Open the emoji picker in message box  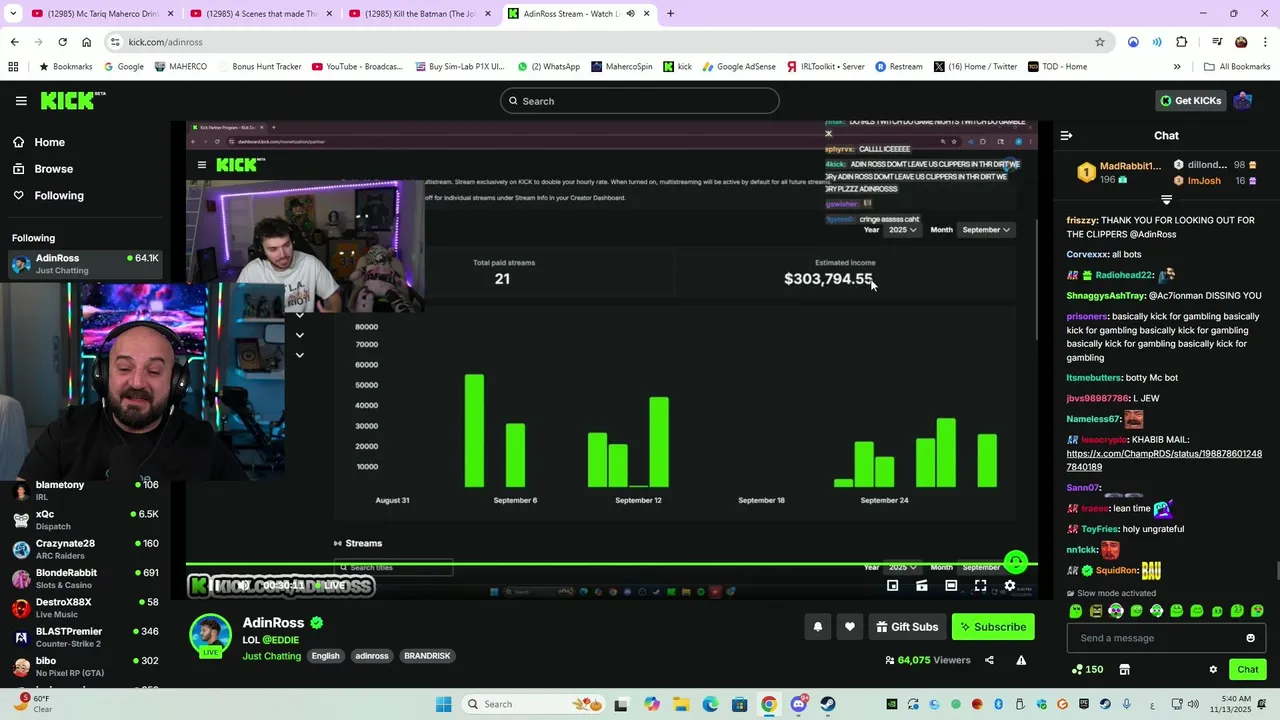[1250, 638]
